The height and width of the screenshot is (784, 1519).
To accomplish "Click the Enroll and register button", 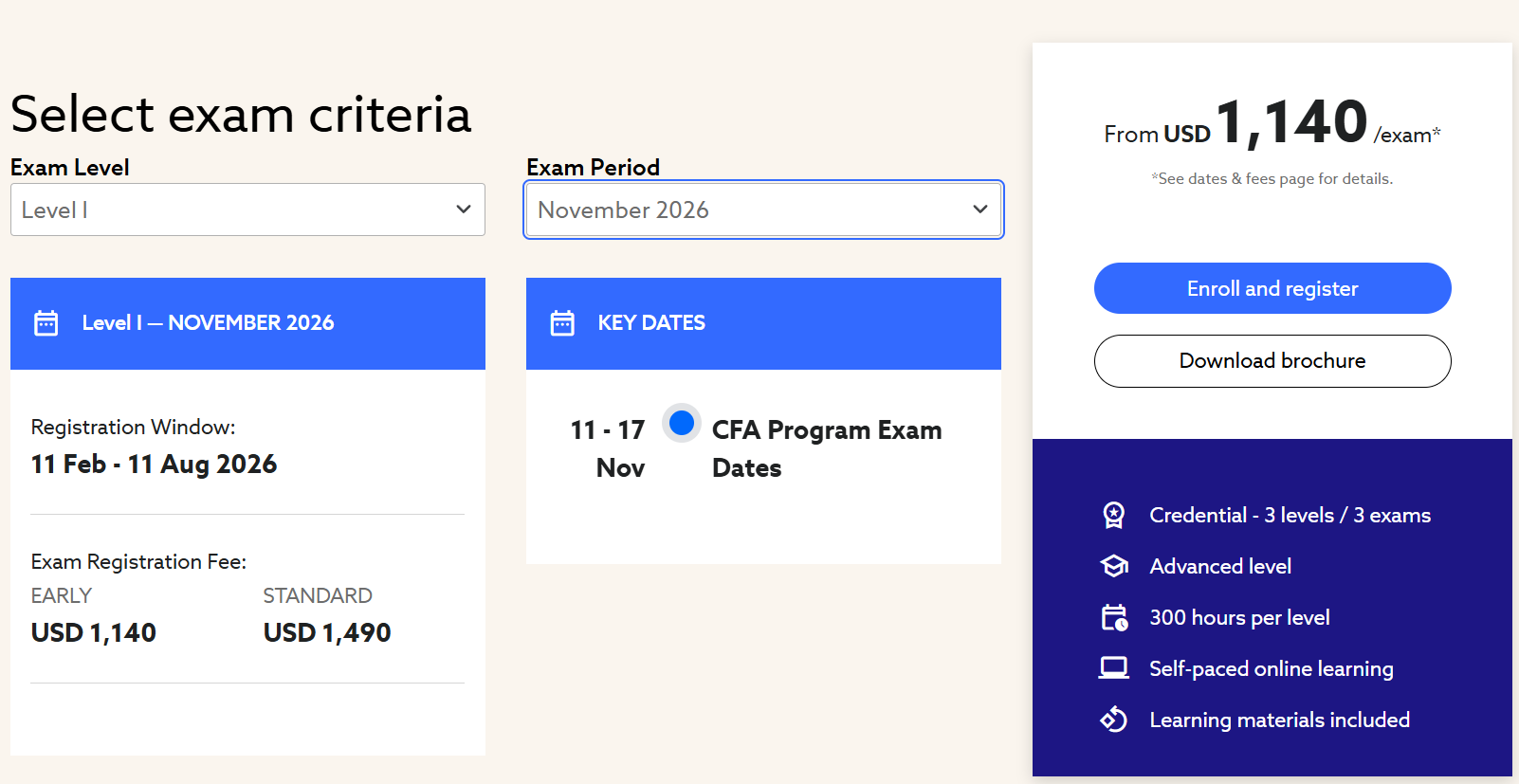I will click(1272, 288).
